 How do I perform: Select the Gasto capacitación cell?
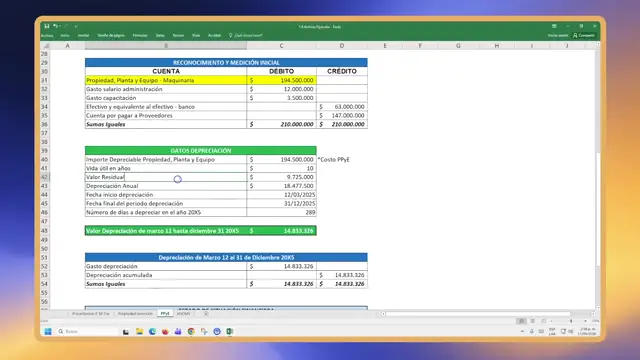pos(166,98)
